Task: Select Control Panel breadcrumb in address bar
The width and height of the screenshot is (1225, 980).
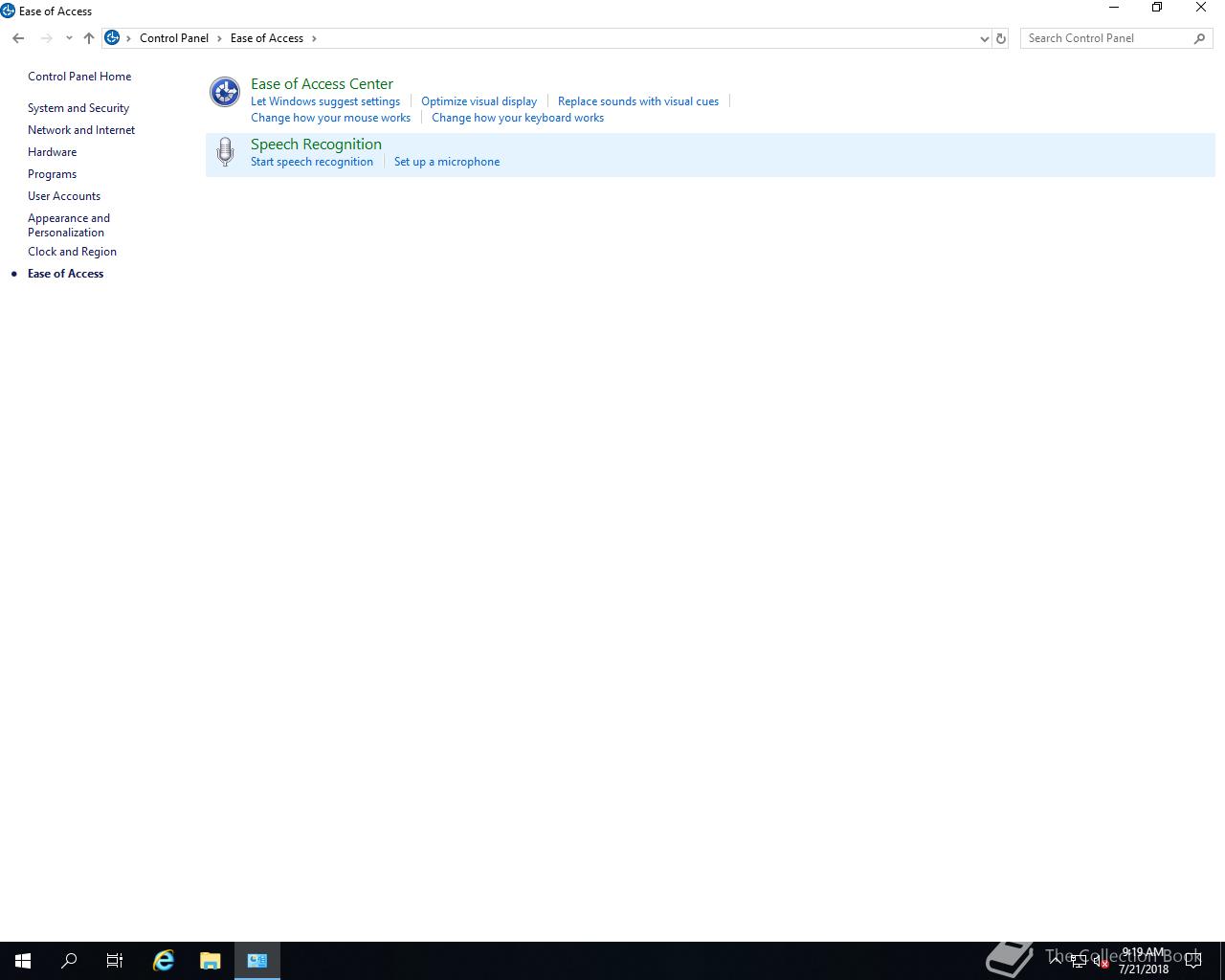Action: pyautogui.click(x=174, y=38)
